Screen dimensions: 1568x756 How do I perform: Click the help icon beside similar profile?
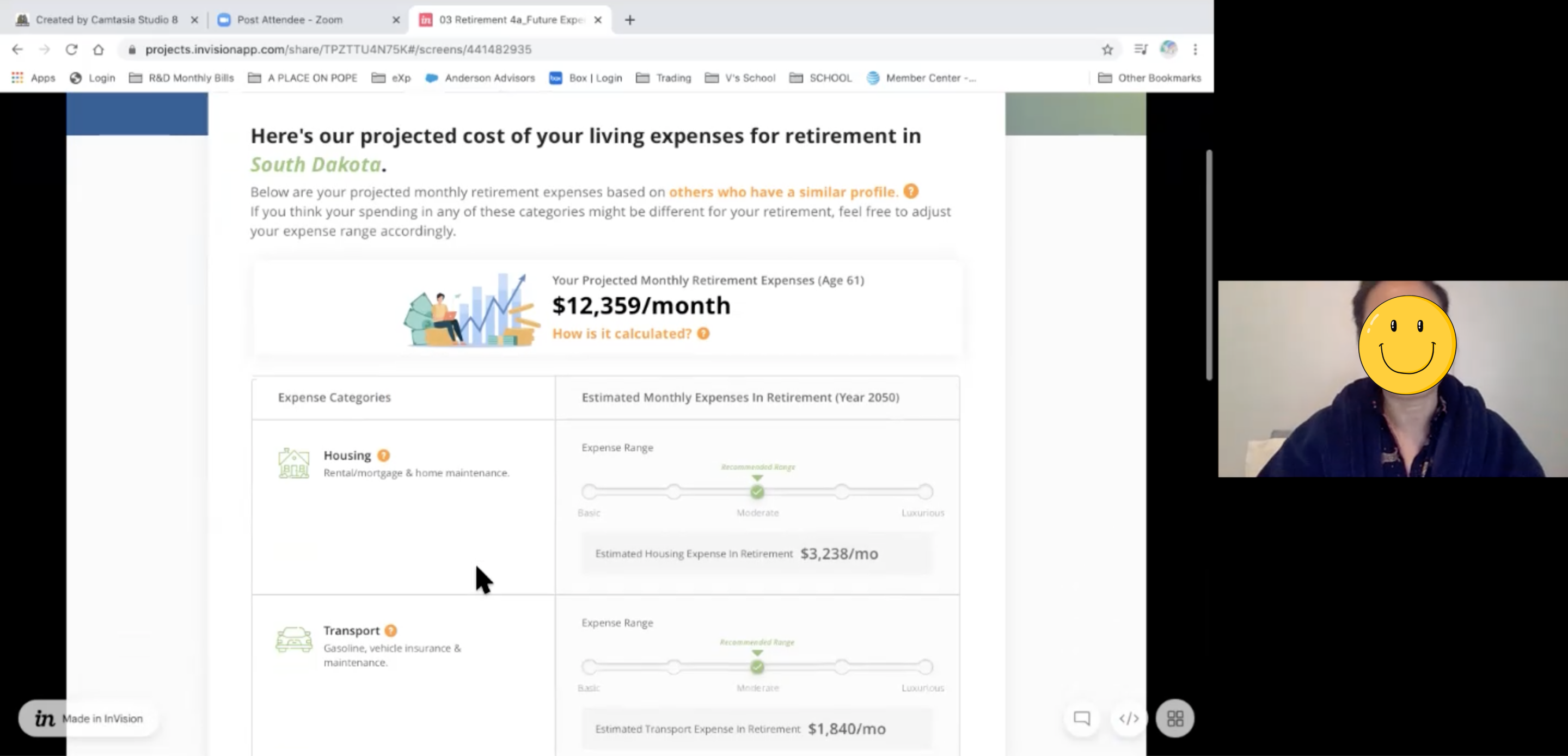(x=911, y=191)
